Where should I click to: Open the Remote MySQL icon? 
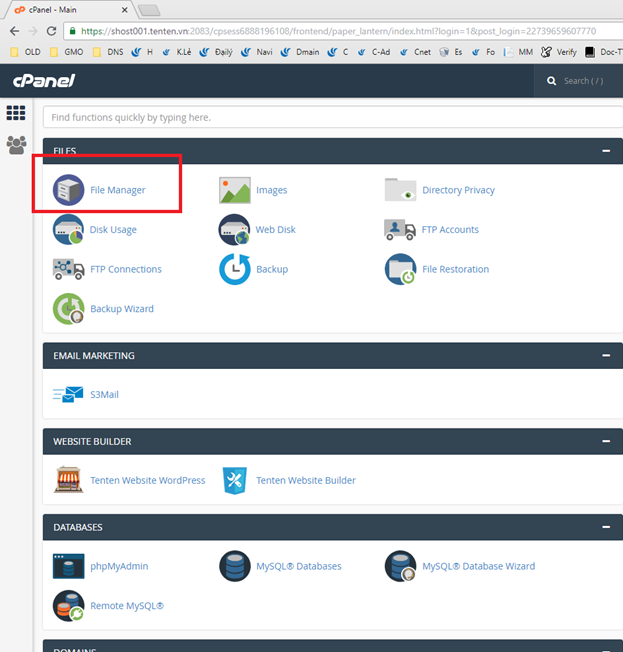69,605
